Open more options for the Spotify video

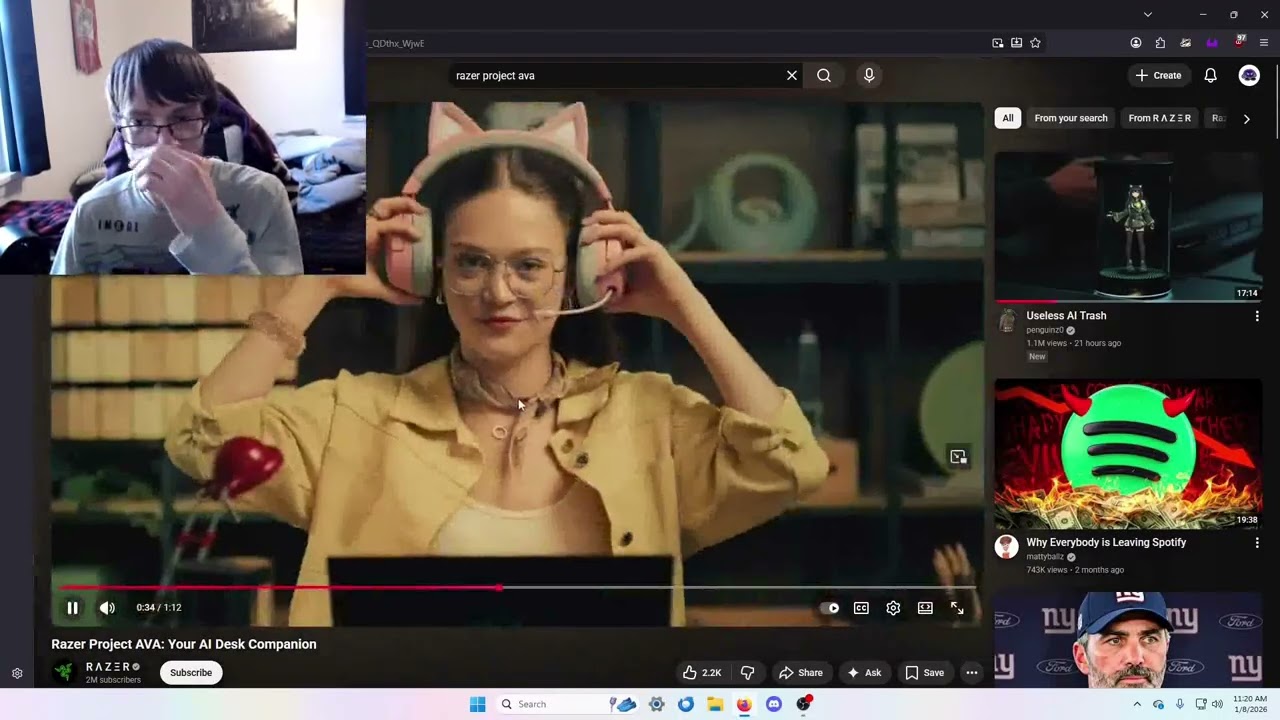coord(1257,543)
